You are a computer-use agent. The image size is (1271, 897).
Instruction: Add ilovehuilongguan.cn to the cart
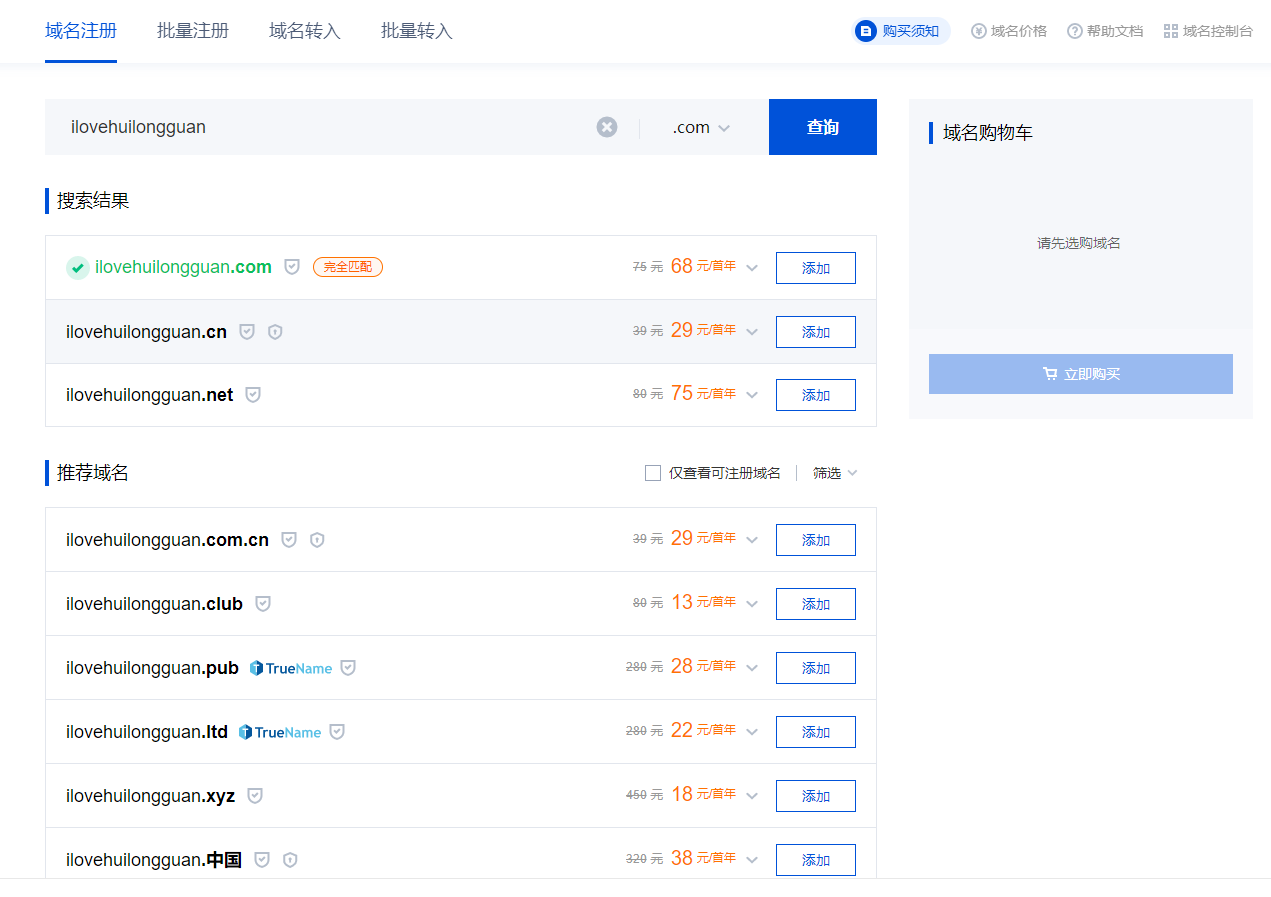pyautogui.click(x=815, y=332)
